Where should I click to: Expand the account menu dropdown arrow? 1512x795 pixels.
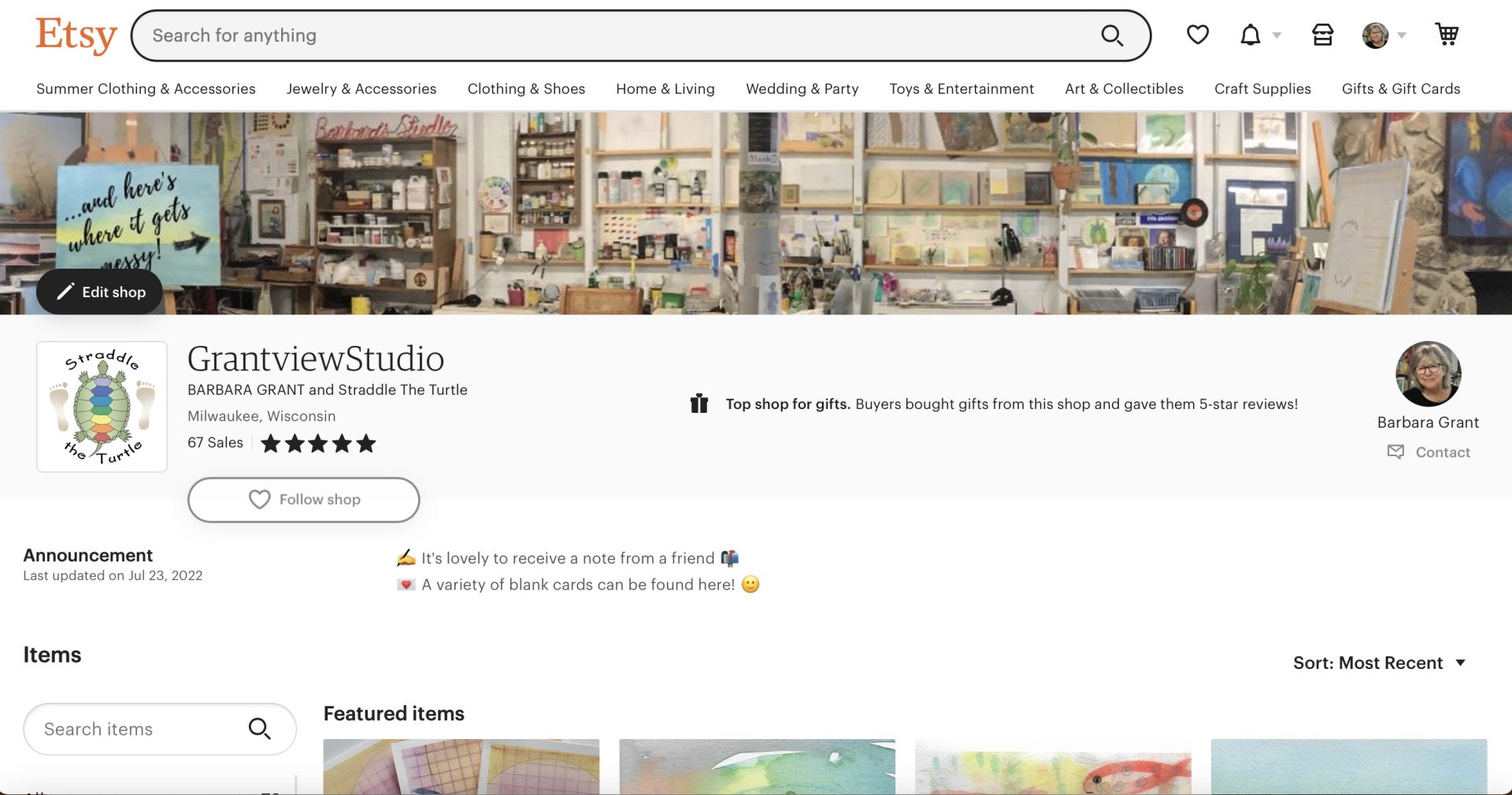click(x=1402, y=35)
